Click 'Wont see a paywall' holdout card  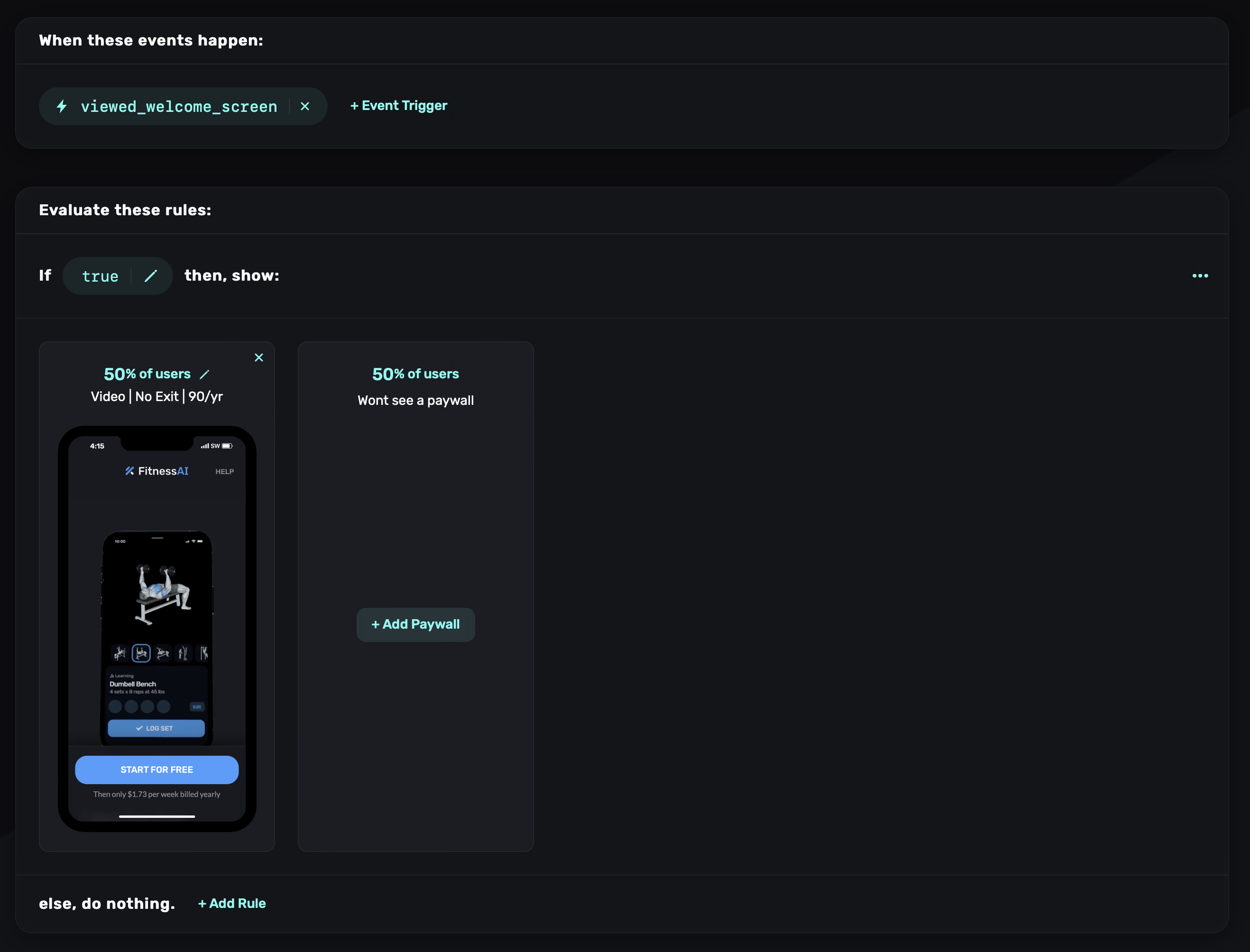[x=415, y=401]
